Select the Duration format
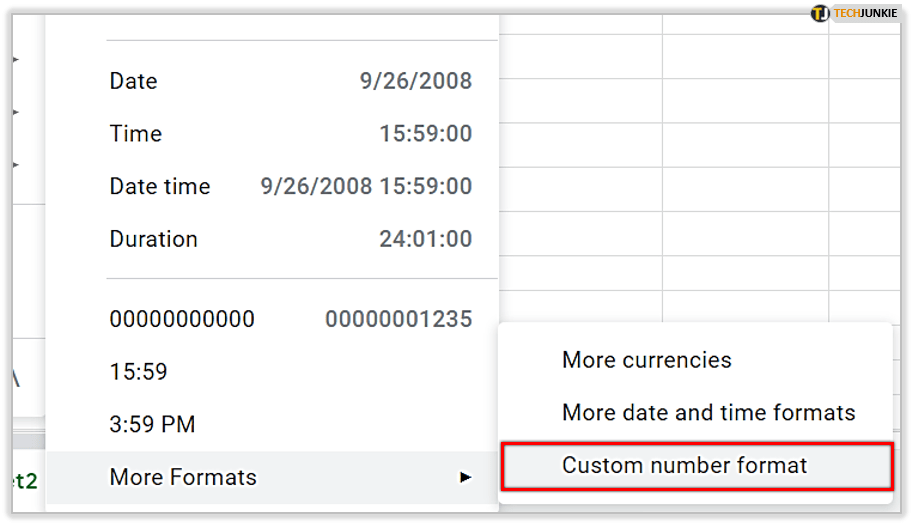Screen dimensions: 913x525 pyautogui.click(x=154, y=240)
